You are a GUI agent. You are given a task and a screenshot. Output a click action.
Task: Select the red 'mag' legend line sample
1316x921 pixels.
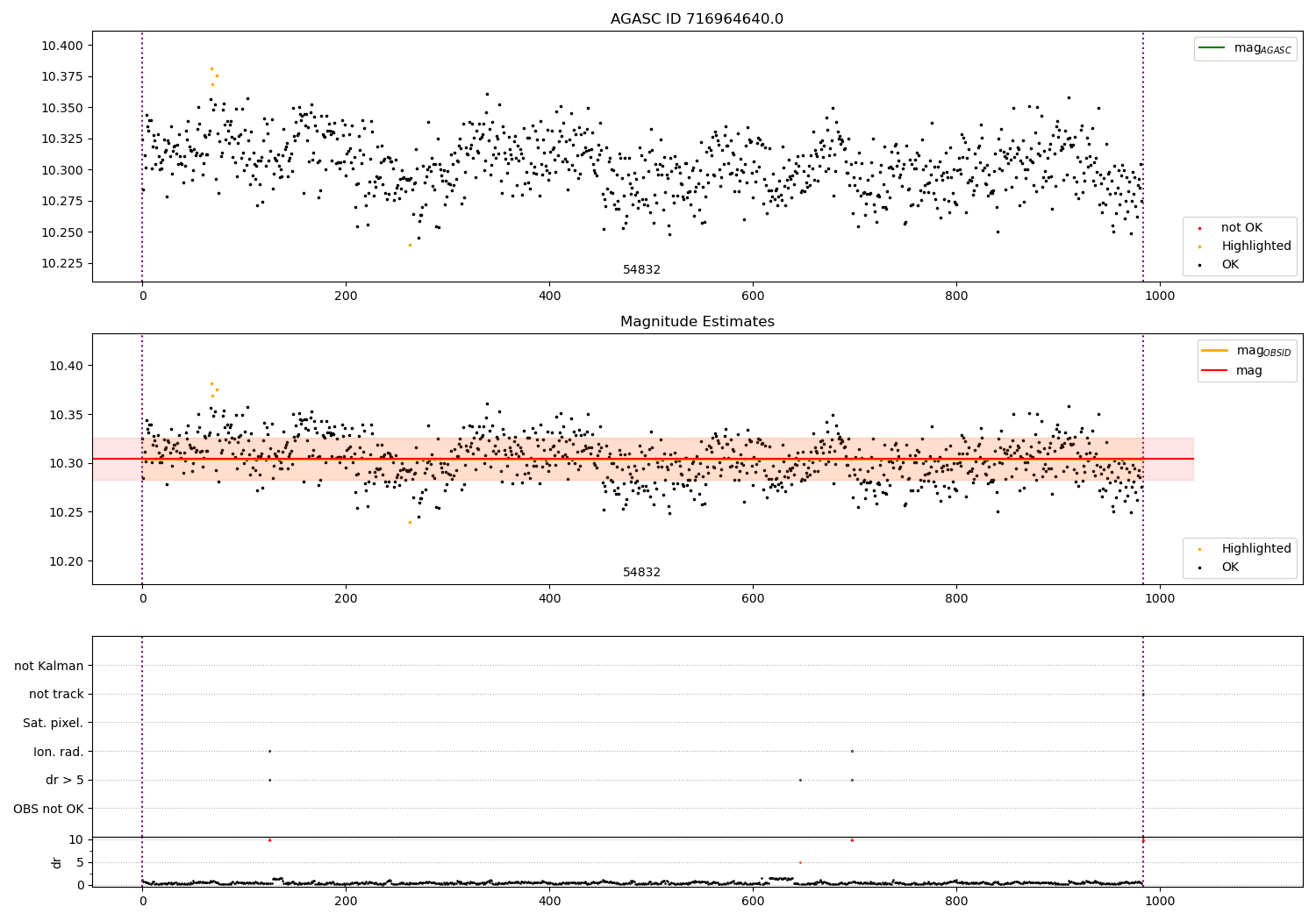1214,371
